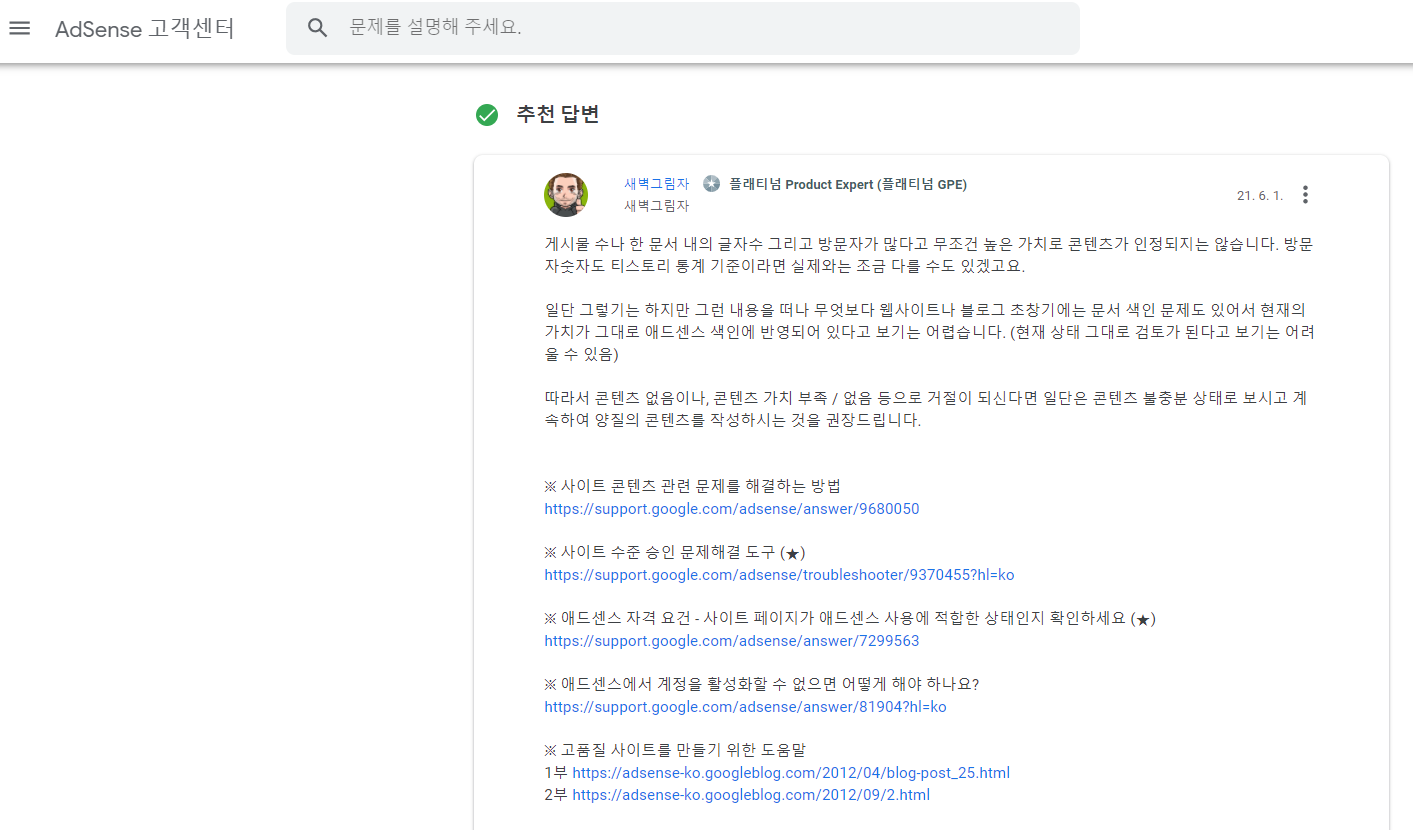Click the line ※ 애드센스 자격 요건
The width and height of the screenshot is (1413, 830).
pos(850,619)
